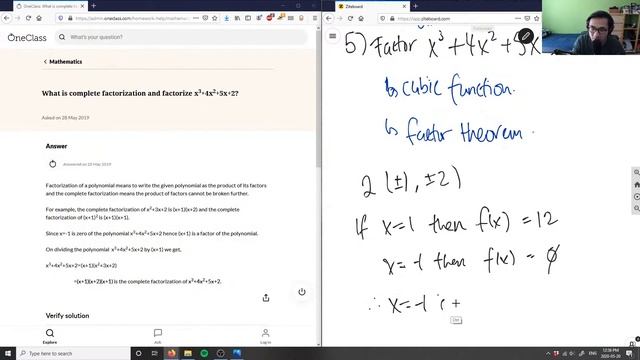Screen dimensions: 640x360
Task: Open downloads in the OneClass browser toolbar
Action: pyautogui.click(x=227, y=18)
